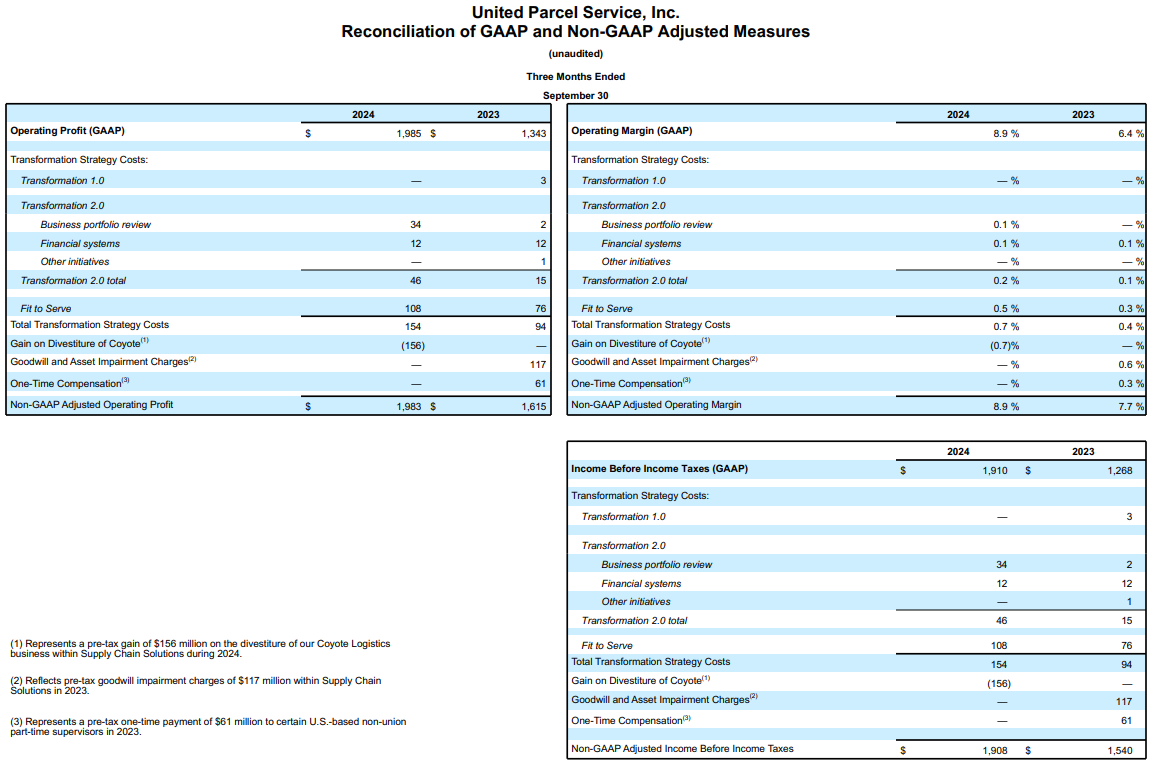The width and height of the screenshot is (1154, 765).
Task: Select the "Operating Margin (GAAP)" row label
Action: 631,131
